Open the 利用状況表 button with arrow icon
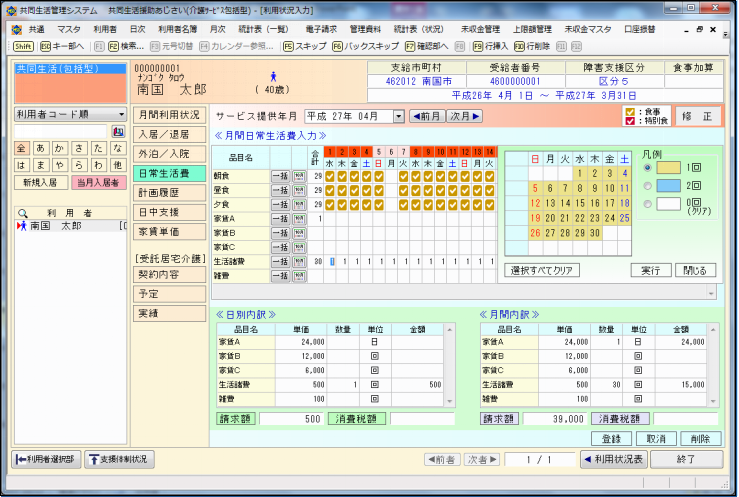Viewport: 739px width, 497px height. point(615,459)
